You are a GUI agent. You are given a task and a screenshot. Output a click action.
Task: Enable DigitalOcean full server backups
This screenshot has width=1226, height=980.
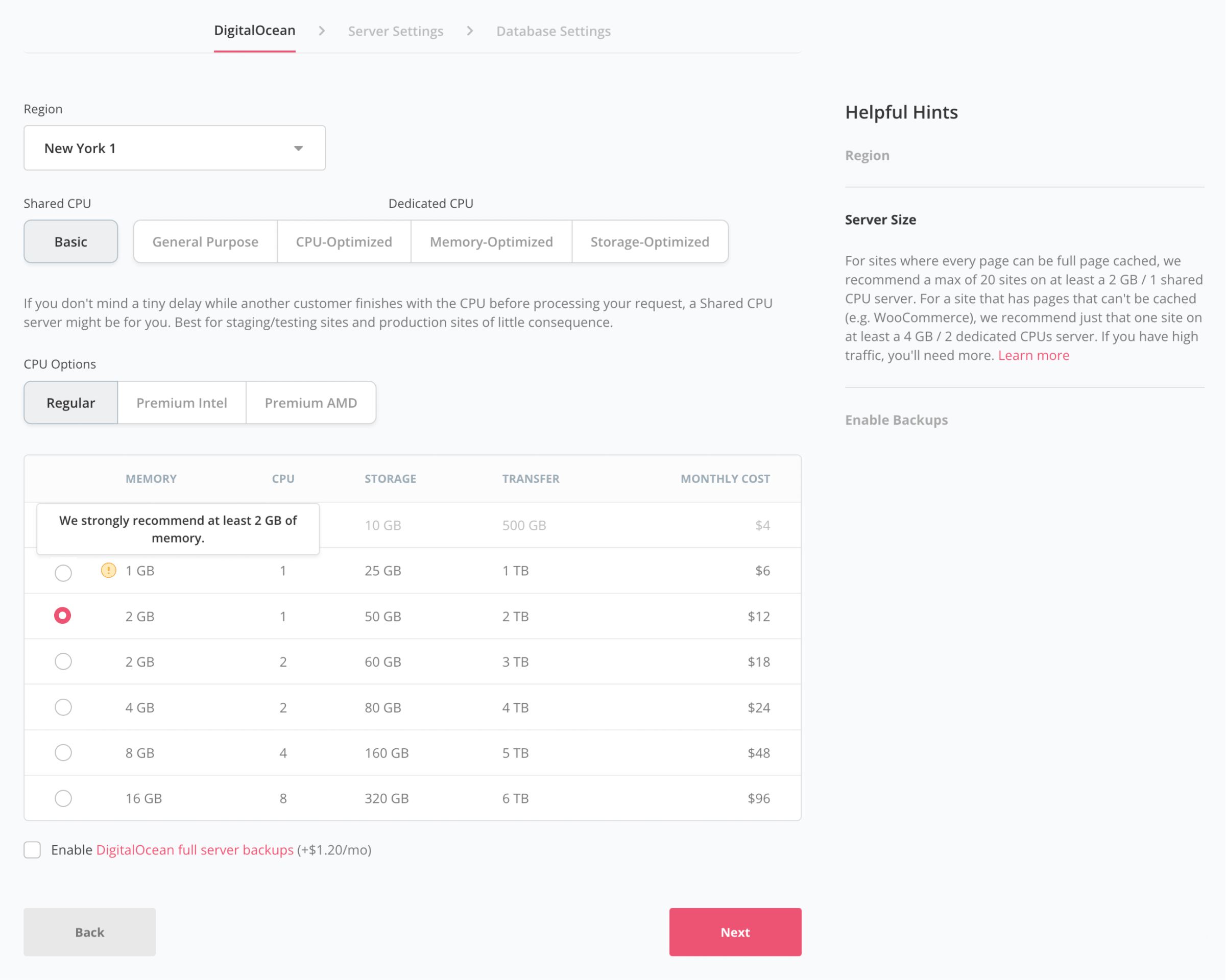click(x=33, y=850)
